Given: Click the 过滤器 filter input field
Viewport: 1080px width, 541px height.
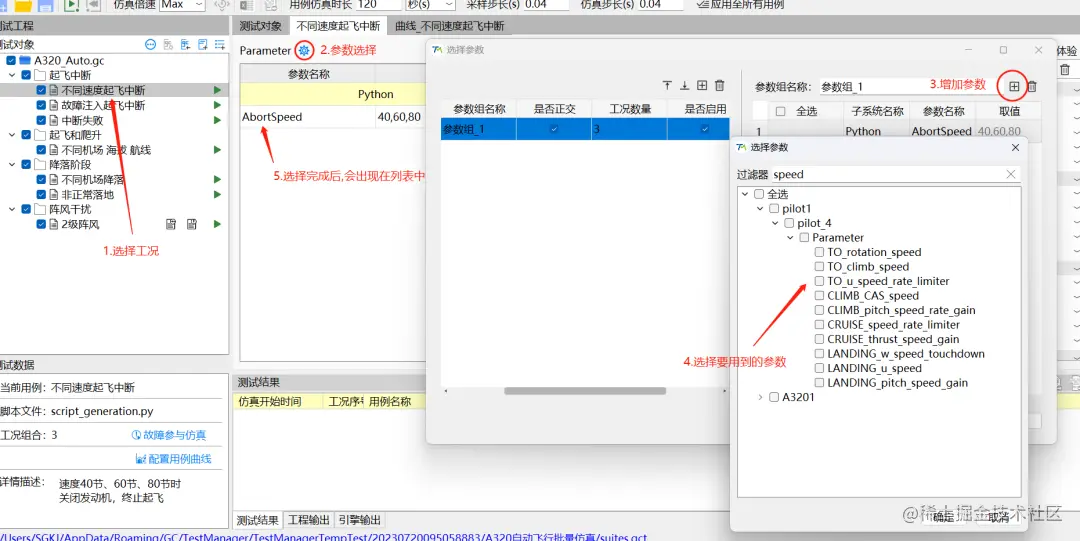Looking at the screenshot, I should click(895, 174).
